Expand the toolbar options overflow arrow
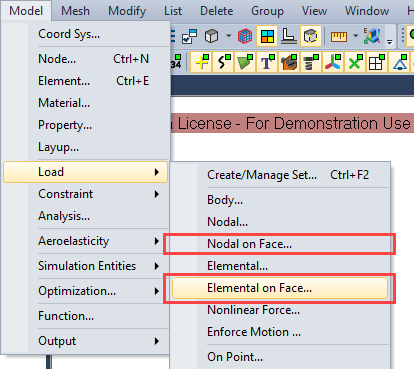The image size is (414, 369). pyautogui.click(x=389, y=42)
